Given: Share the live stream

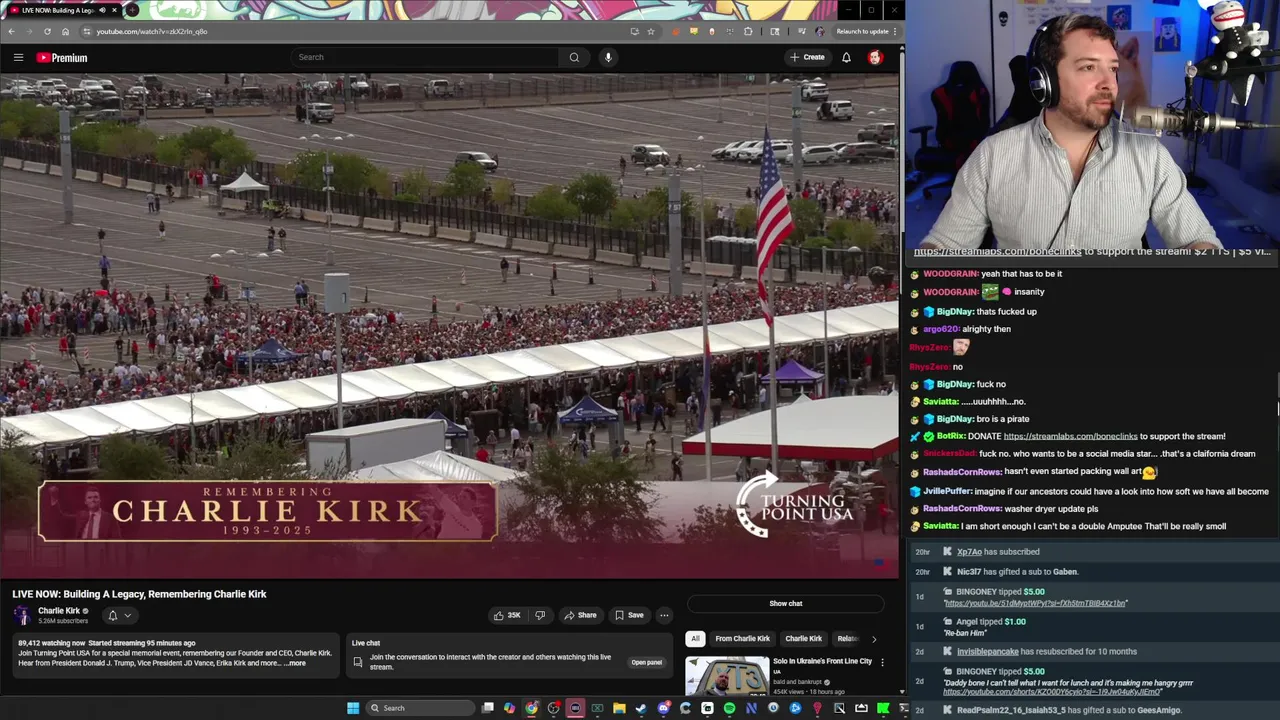Looking at the screenshot, I should click(579, 615).
